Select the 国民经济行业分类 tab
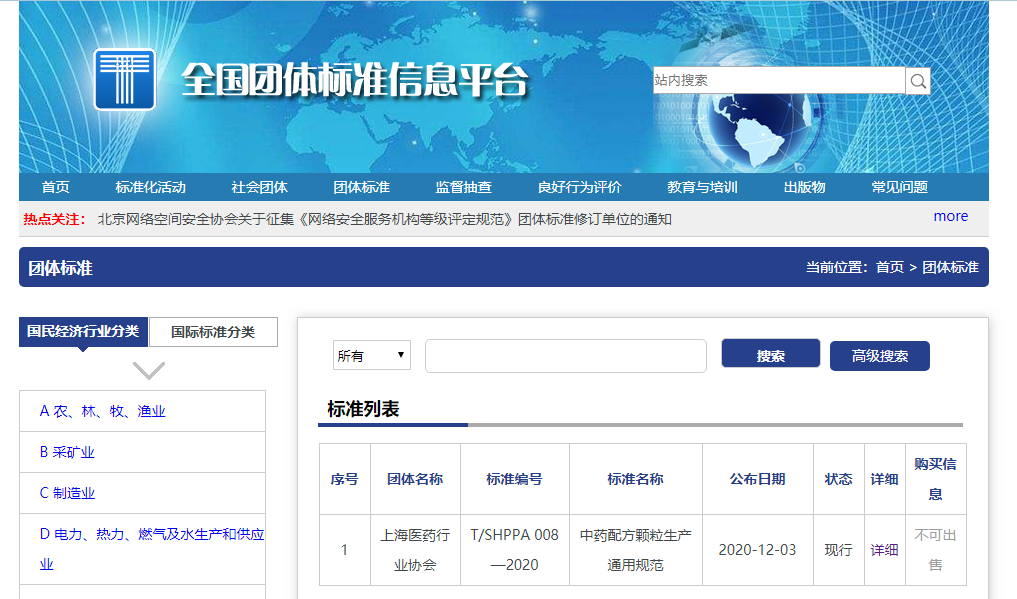The image size is (1017, 599). point(83,331)
